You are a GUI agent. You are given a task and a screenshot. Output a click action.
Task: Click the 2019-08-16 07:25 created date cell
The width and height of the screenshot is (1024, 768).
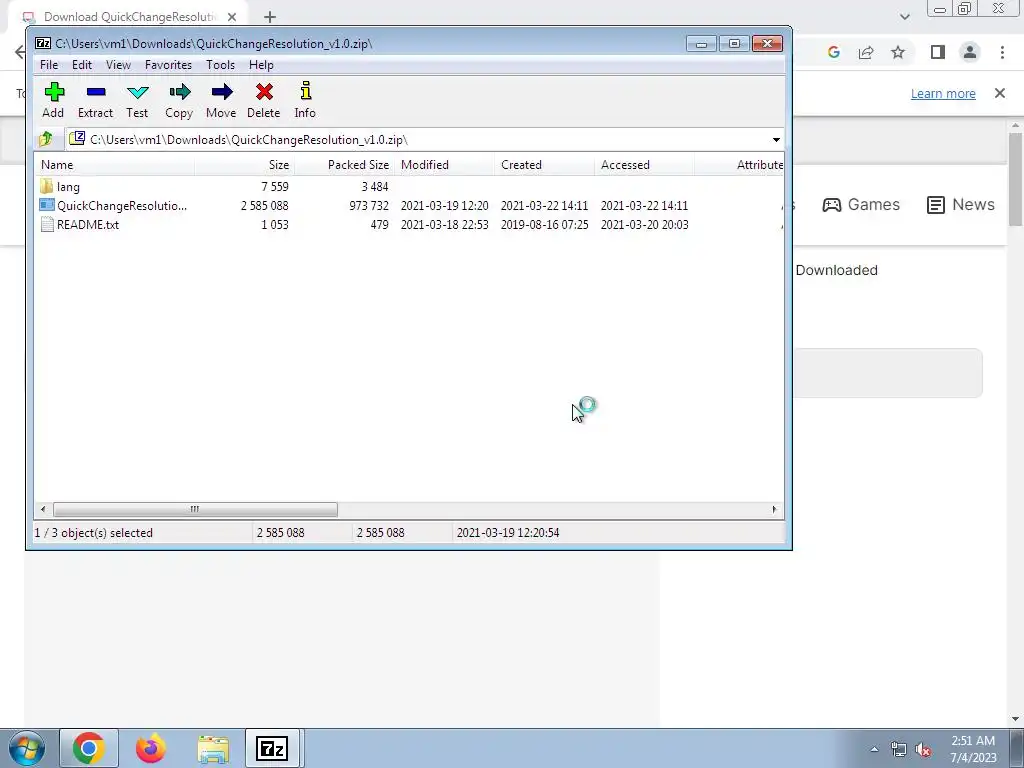tap(545, 225)
